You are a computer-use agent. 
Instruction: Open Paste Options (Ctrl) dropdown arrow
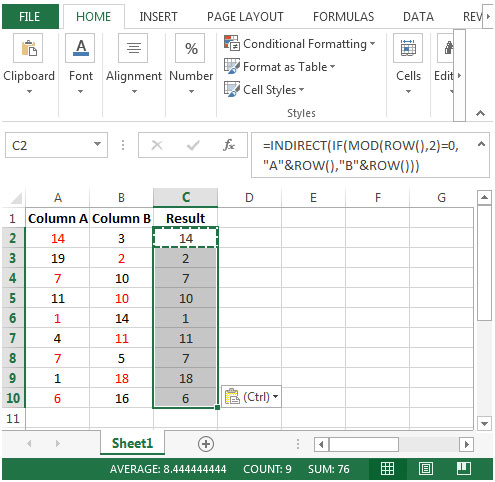pyautogui.click(x=275, y=397)
